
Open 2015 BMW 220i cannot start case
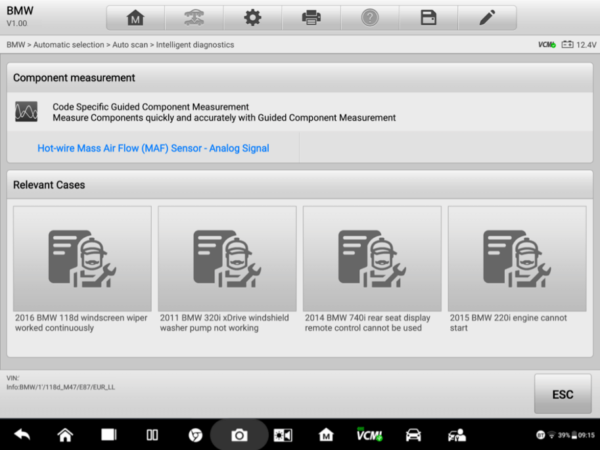click(x=516, y=268)
